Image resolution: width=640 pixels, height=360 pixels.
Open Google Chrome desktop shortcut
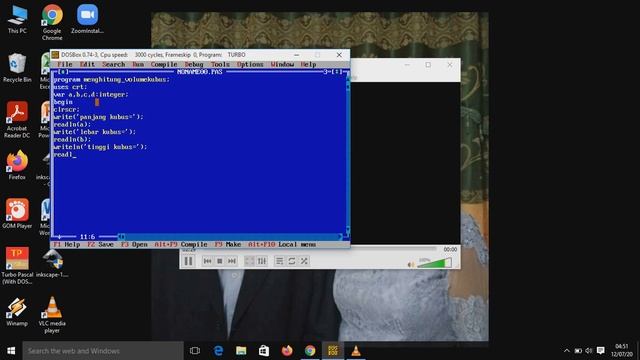point(52,22)
